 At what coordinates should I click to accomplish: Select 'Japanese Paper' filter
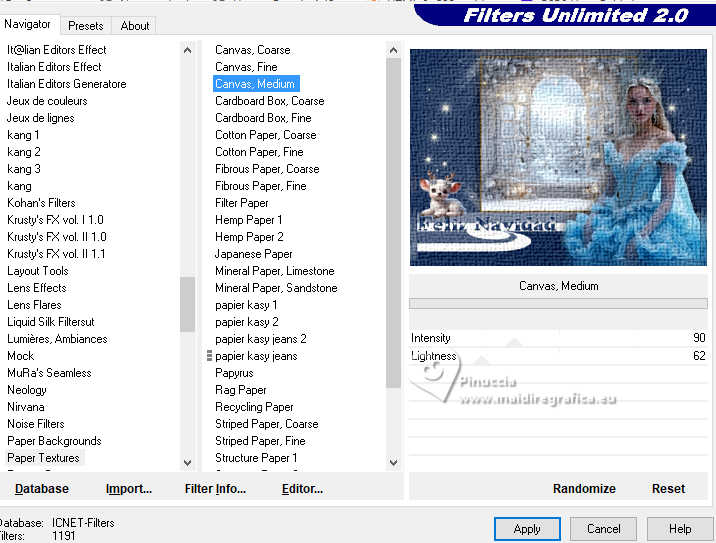[x=253, y=254]
